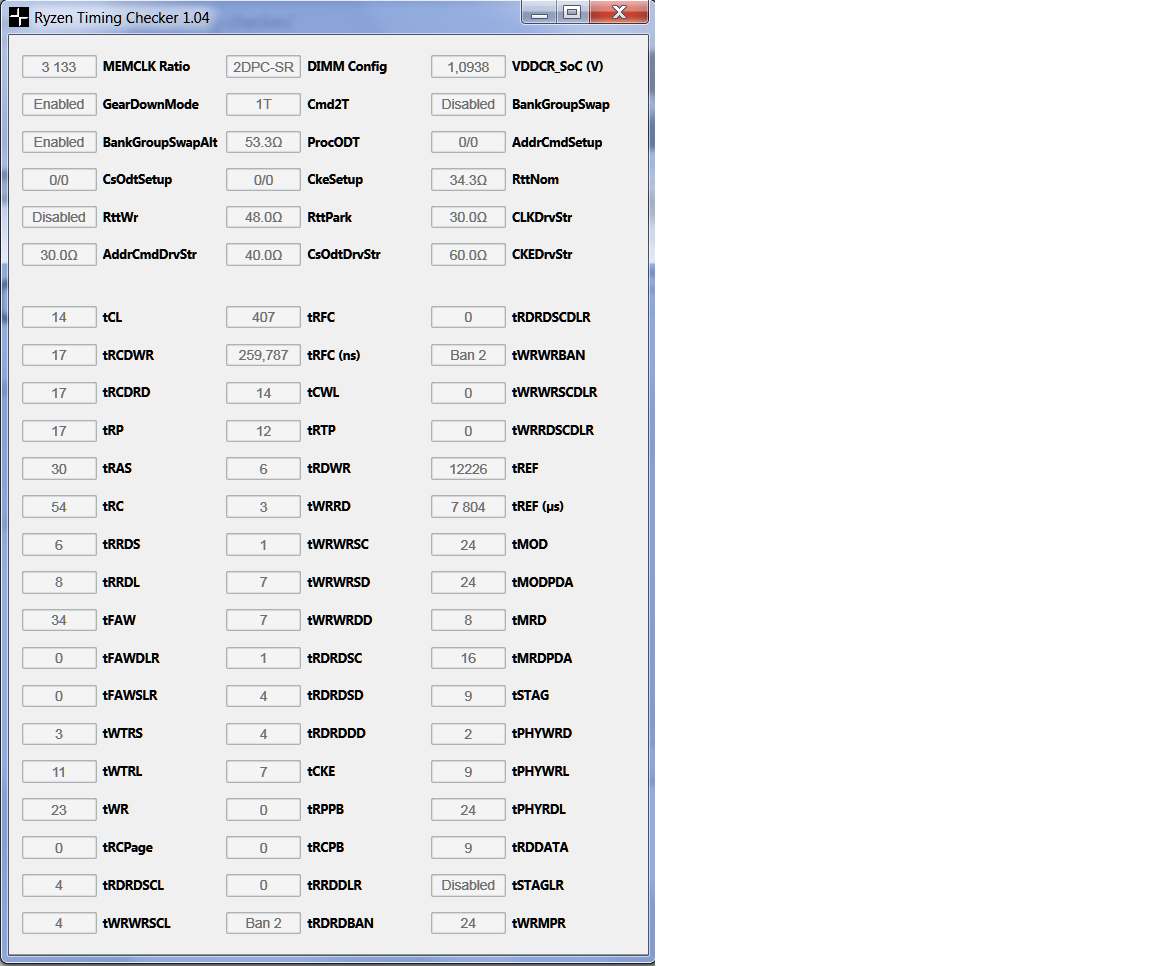Click the tRDDATA label text
Screen dimensions: 1152x966
coord(540,847)
